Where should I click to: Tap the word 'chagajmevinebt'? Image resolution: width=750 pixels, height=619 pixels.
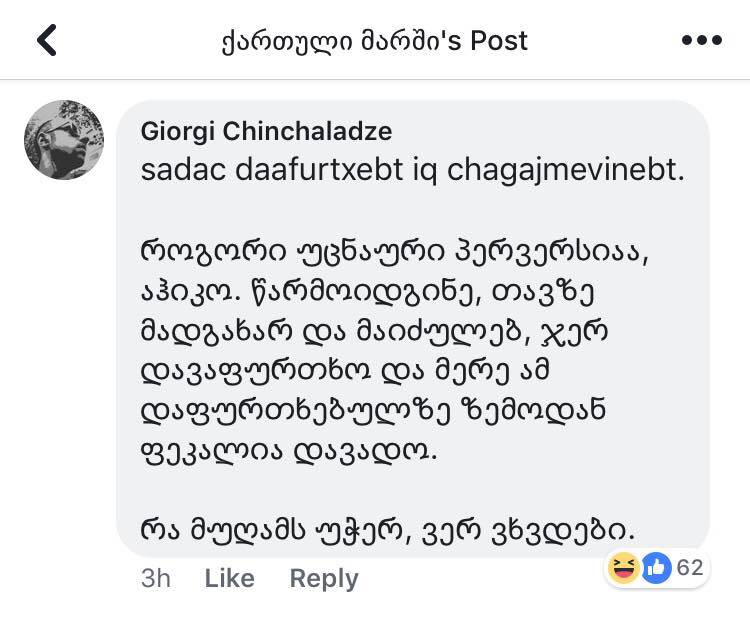(566, 170)
